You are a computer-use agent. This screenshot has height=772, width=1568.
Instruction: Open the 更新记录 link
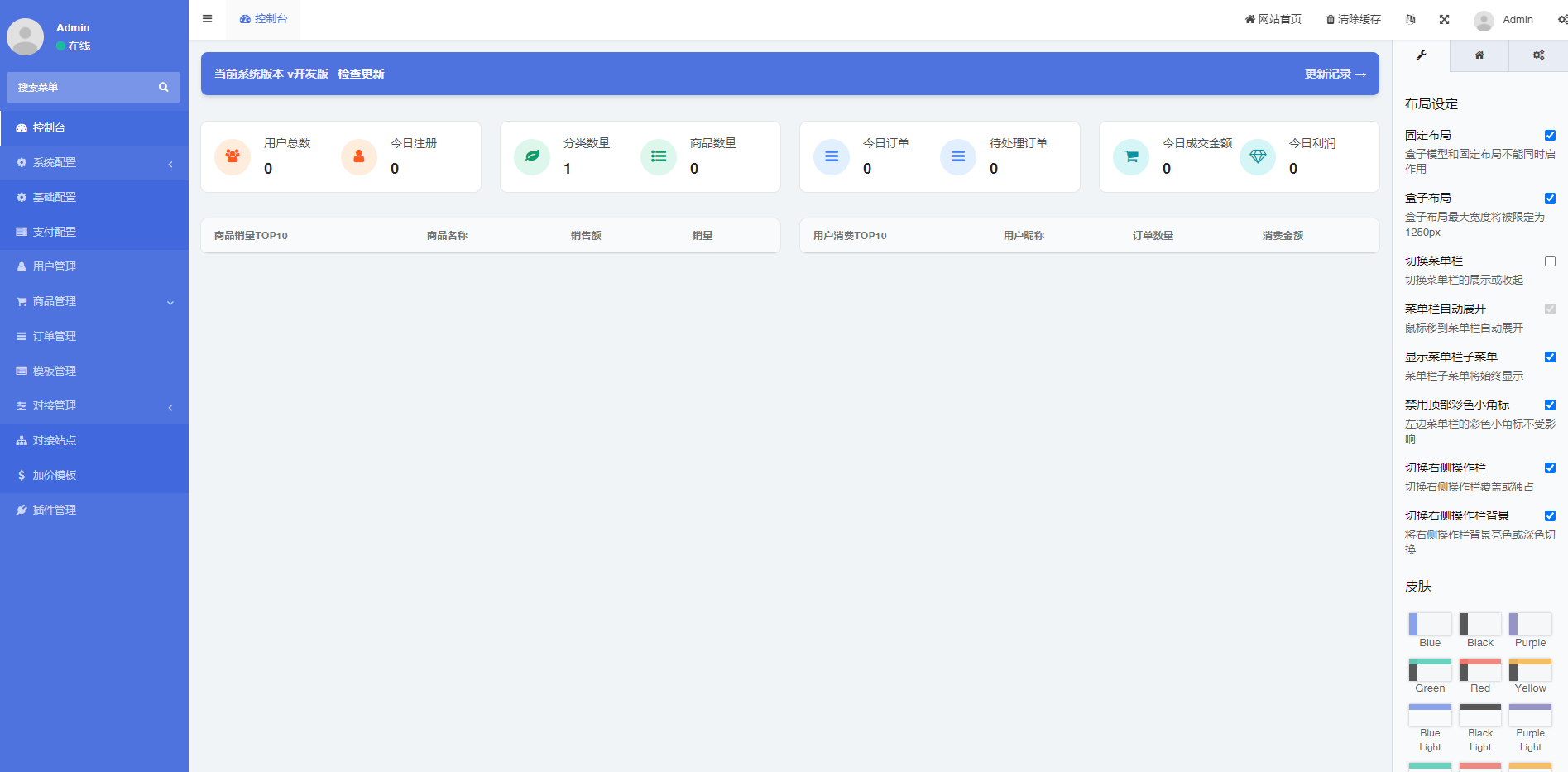[x=1335, y=74]
